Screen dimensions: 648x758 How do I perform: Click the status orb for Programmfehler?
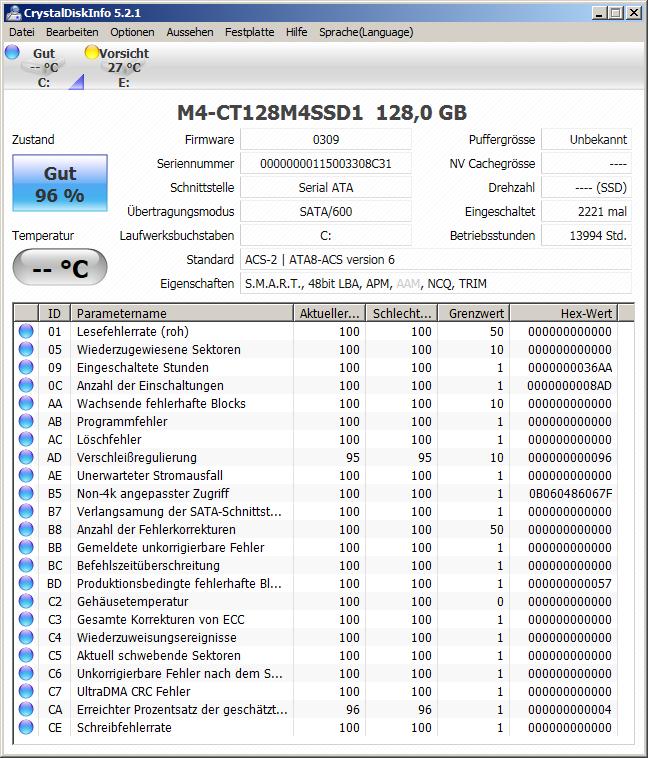[26, 421]
